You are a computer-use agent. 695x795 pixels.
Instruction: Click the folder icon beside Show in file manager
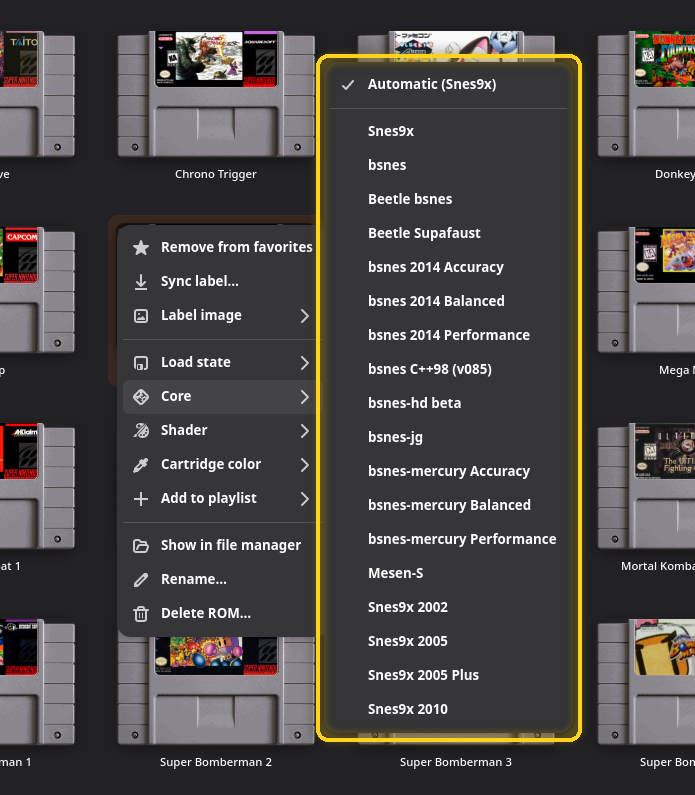[141, 546]
